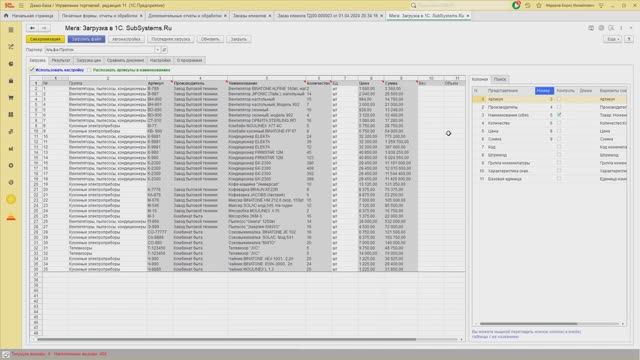Screen dimensions: 640x360
Task: Click the columns panel horizontal scrollbar
Action: pos(528,324)
